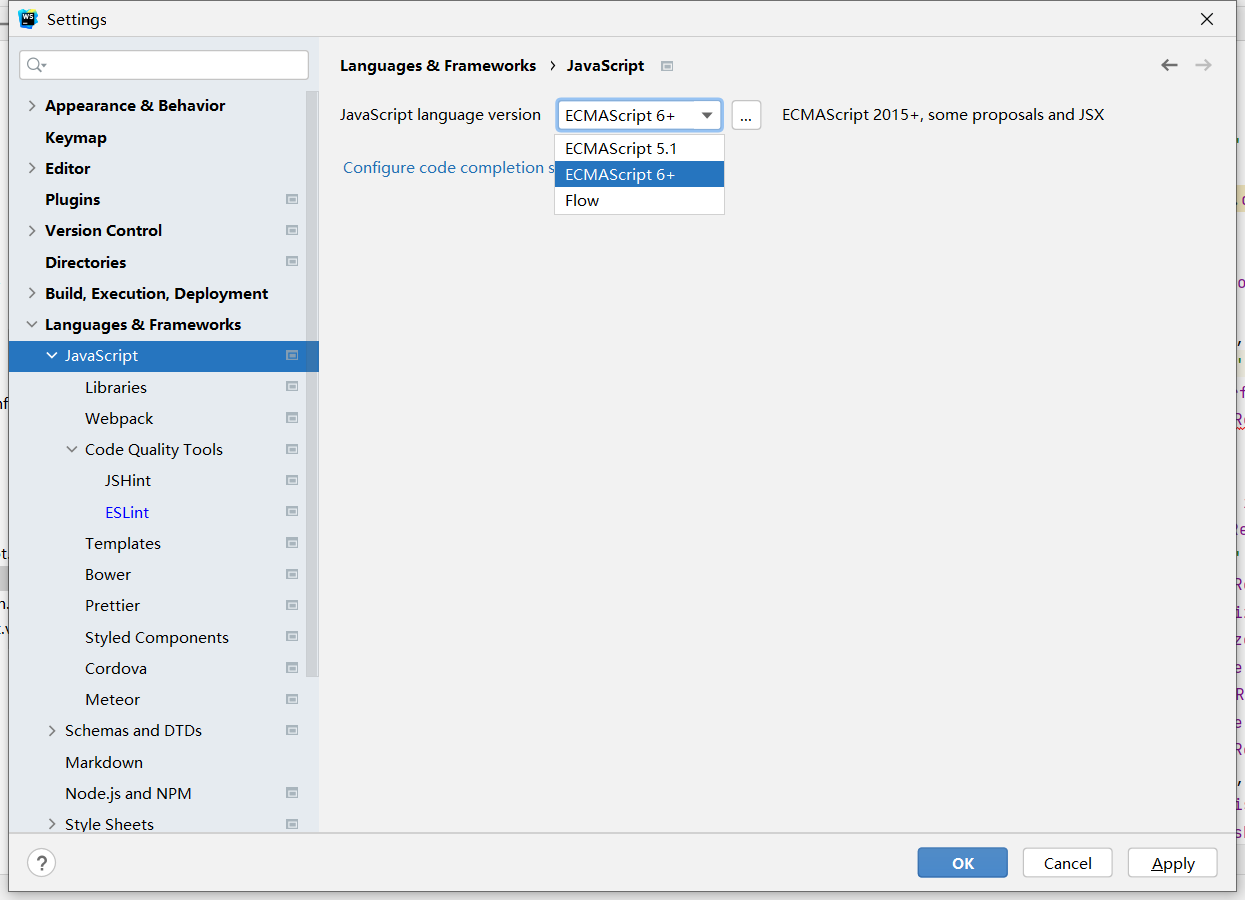Click project icon on Directories row
Image resolution: width=1245 pixels, height=900 pixels.
[x=292, y=262]
